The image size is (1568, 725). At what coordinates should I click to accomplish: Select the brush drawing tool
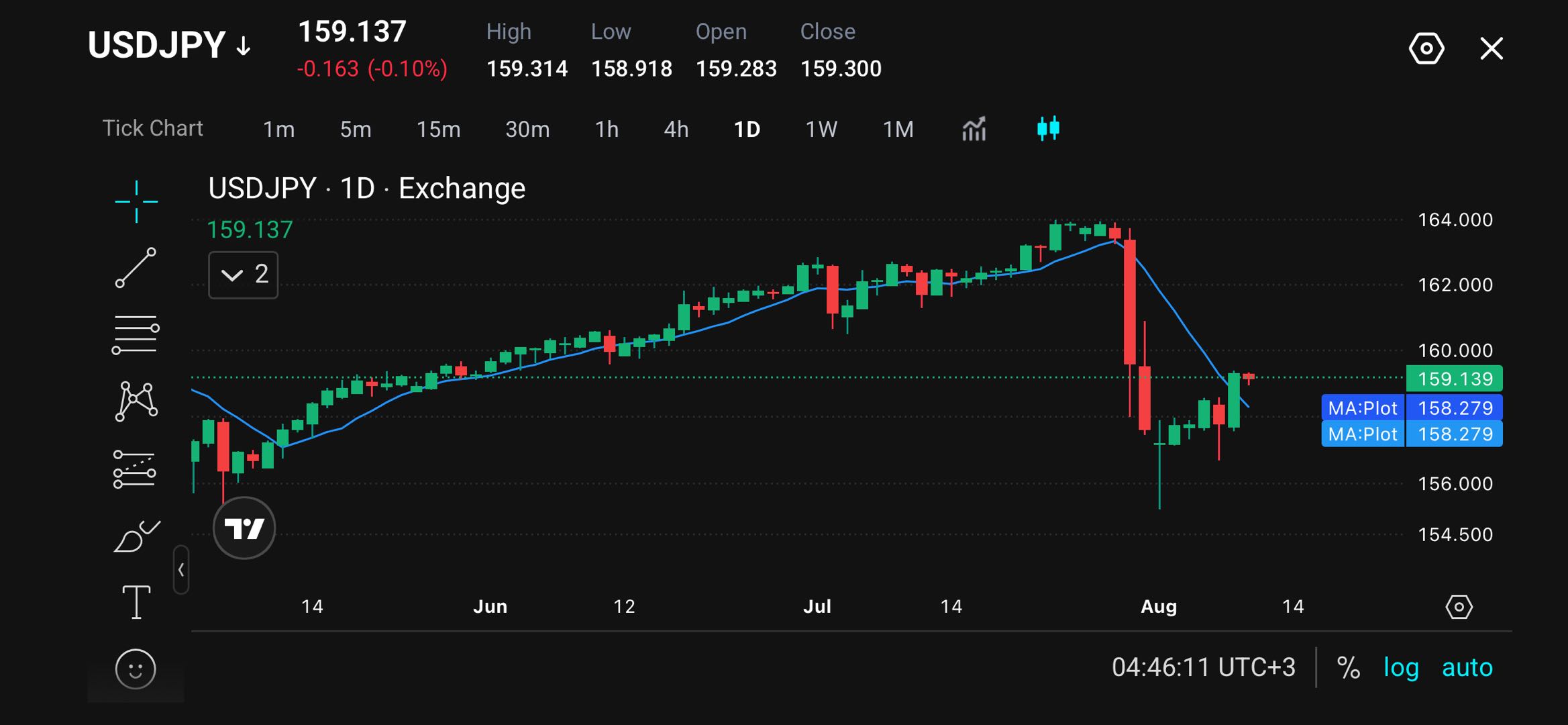click(x=137, y=536)
